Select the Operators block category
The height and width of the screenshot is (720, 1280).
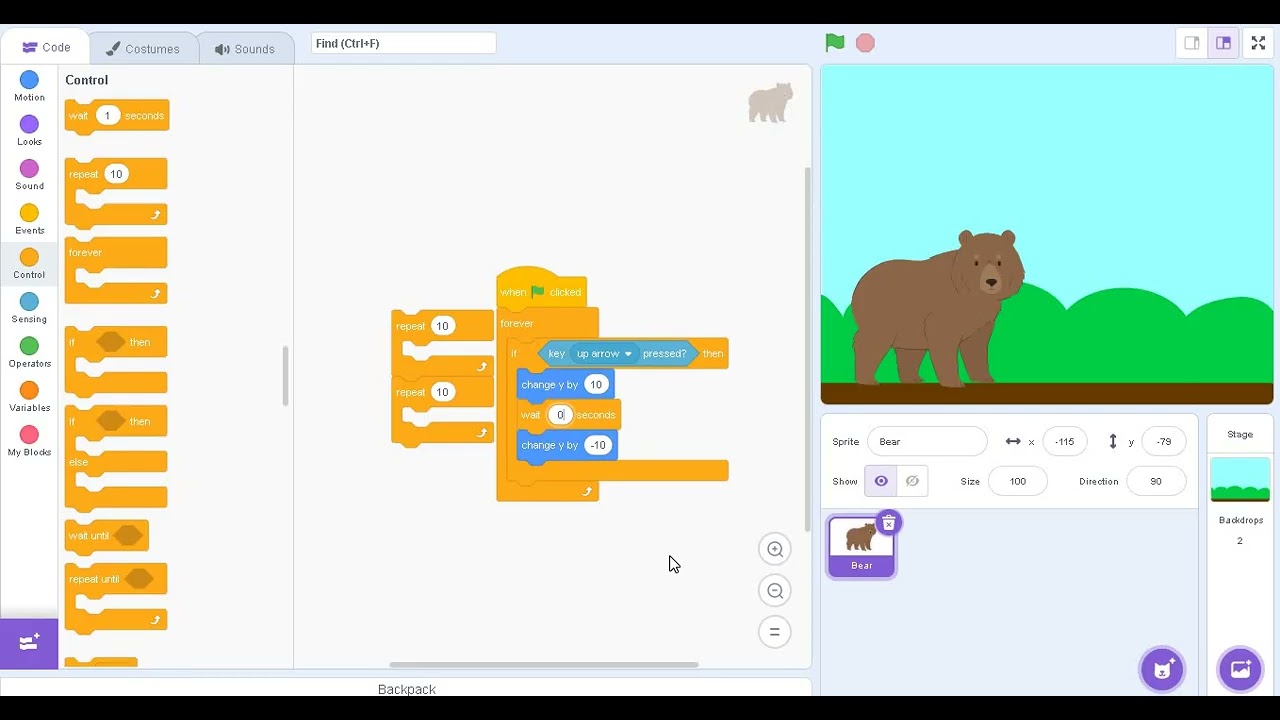[x=29, y=352]
